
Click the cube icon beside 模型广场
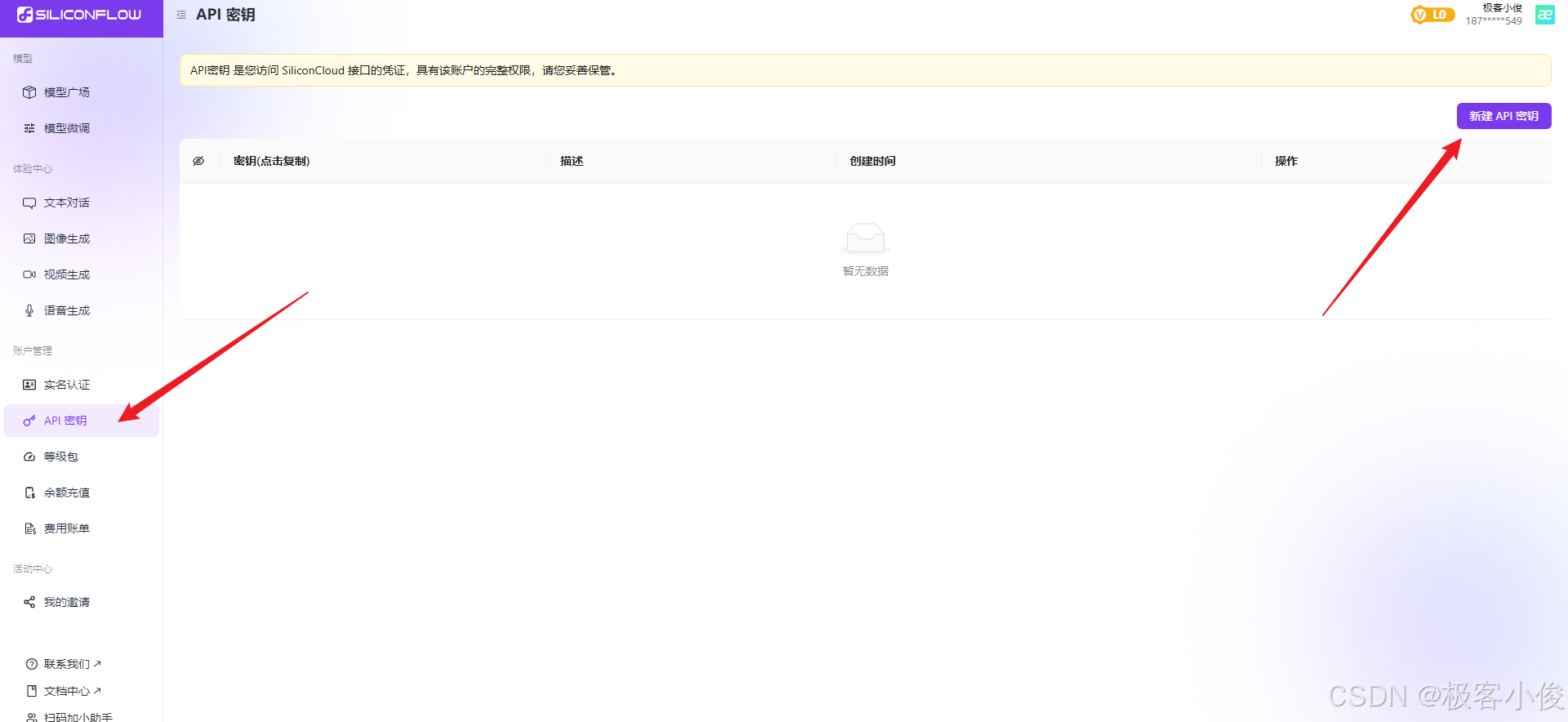click(29, 92)
